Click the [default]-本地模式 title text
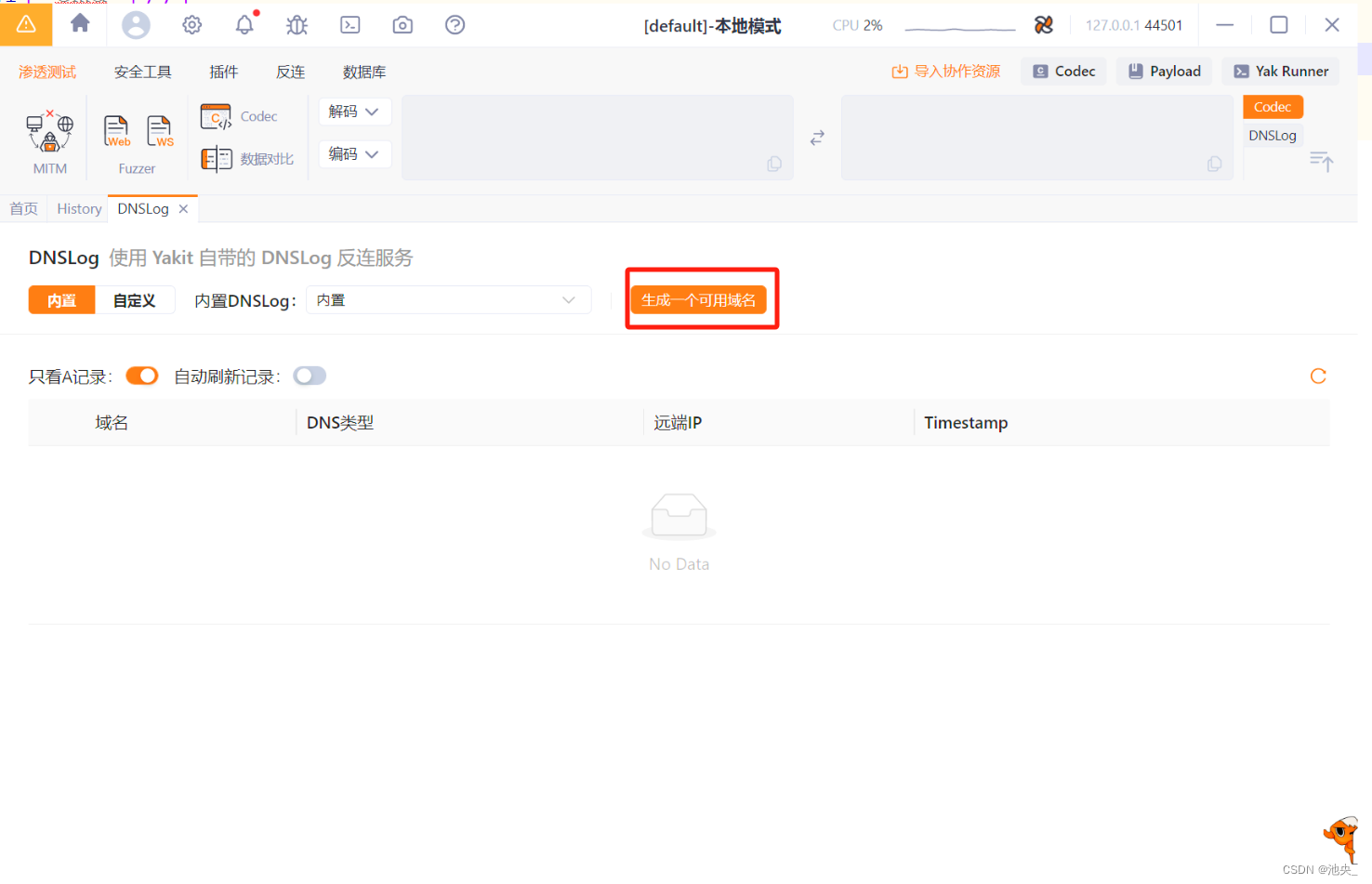Image resolution: width=1372 pixels, height=884 pixels. [712, 26]
